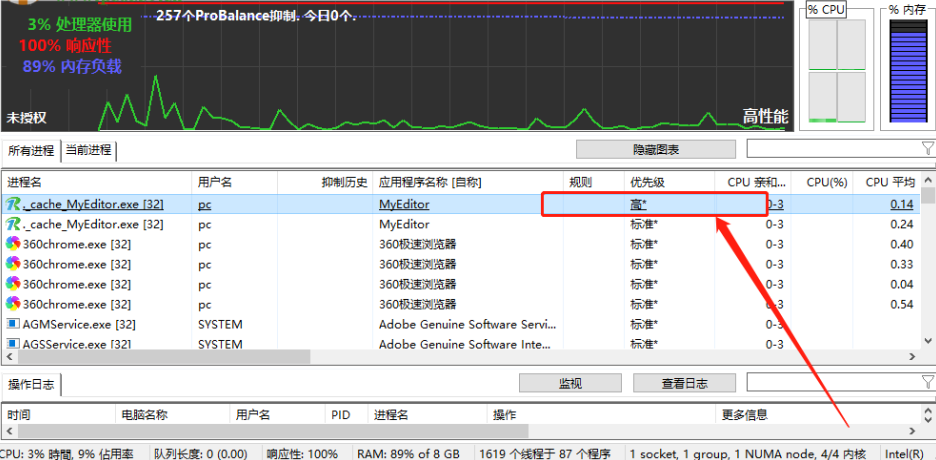Select the 操作日志 tab
936x460 pixels.
point(31,385)
